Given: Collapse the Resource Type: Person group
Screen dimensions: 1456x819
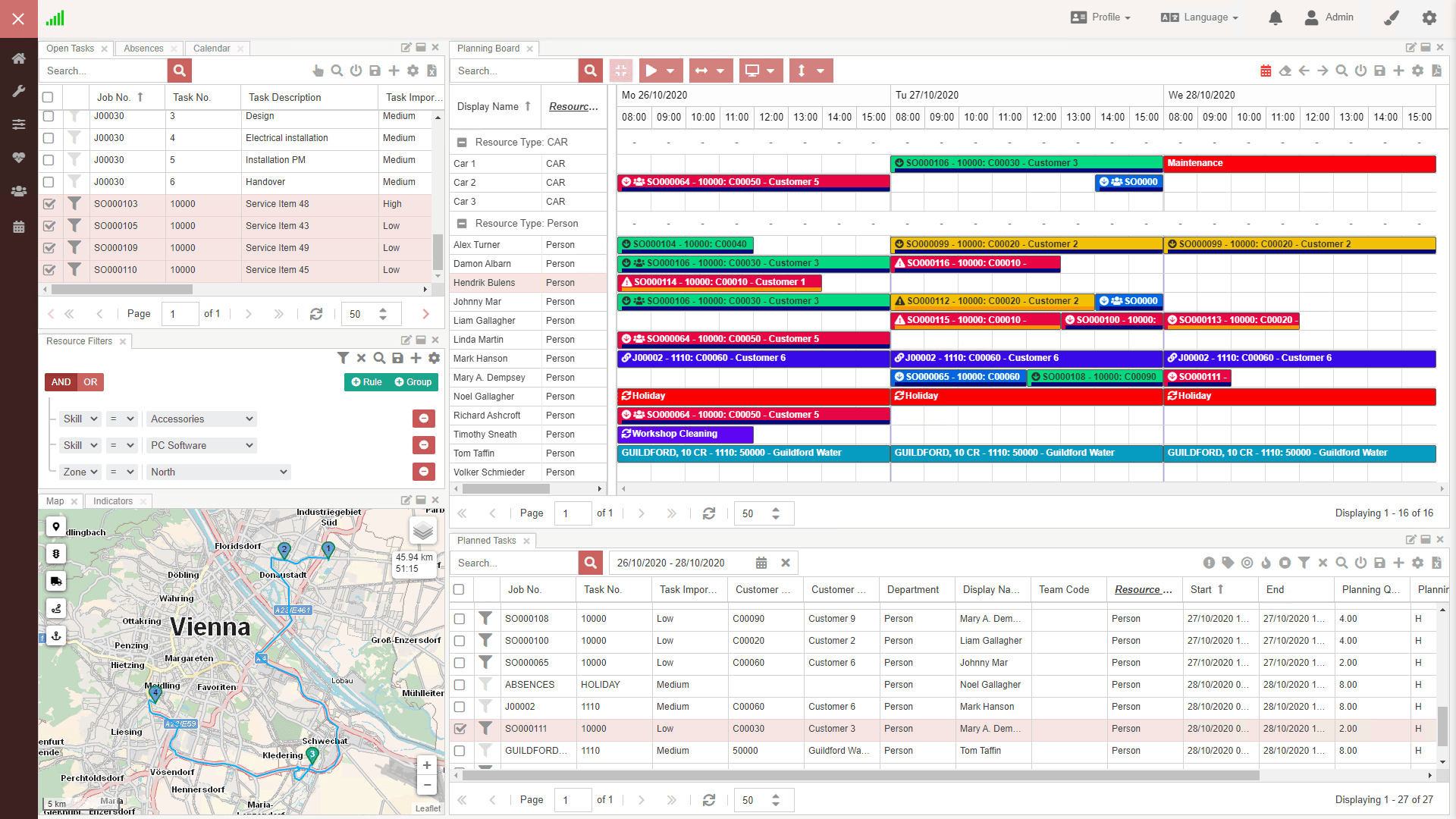Looking at the screenshot, I should pos(461,223).
